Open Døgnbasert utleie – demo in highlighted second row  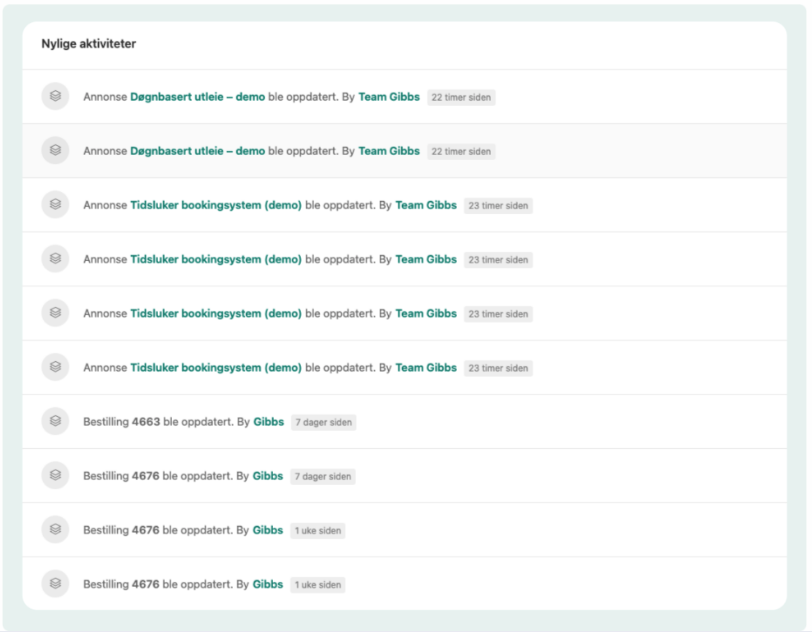(x=197, y=151)
